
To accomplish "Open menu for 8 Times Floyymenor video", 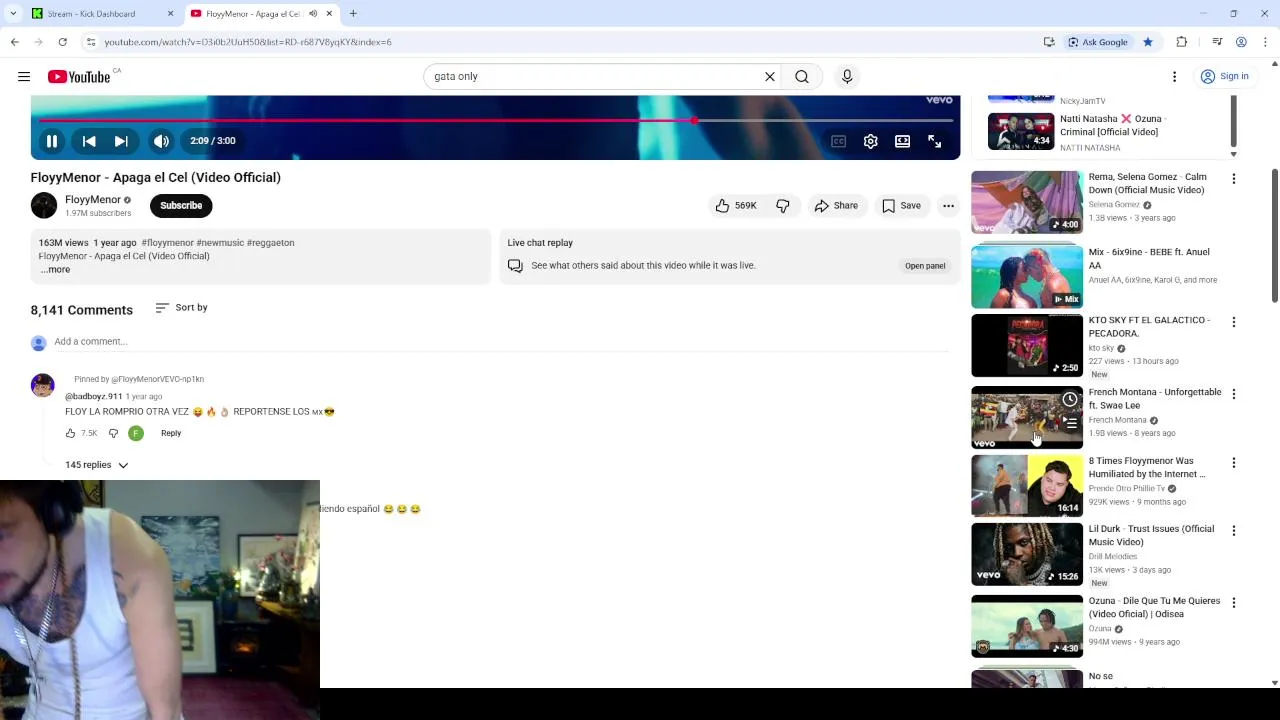I will [x=1233, y=463].
